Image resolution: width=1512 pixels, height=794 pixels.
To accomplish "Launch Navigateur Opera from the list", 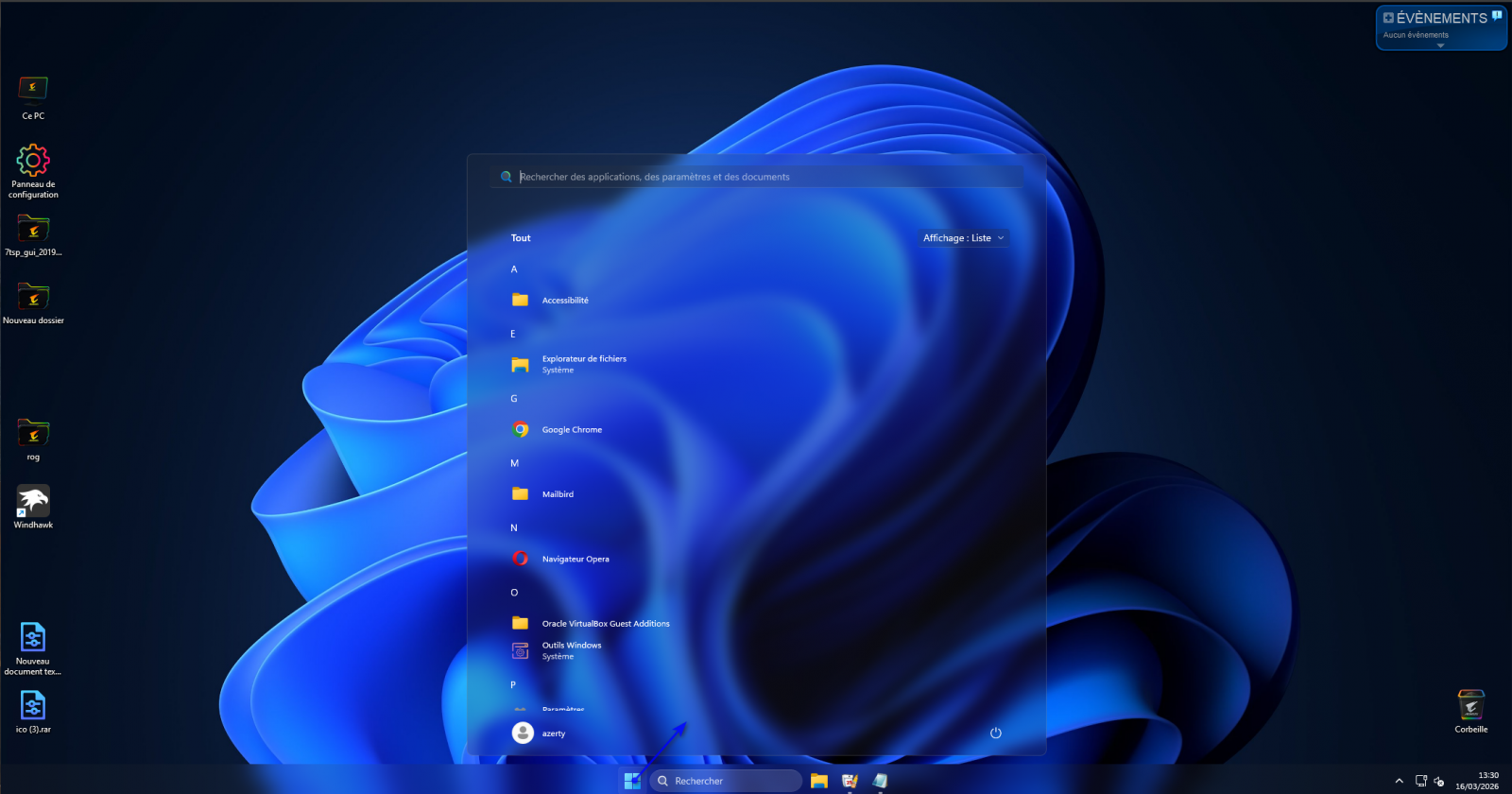I will tap(575, 559).
